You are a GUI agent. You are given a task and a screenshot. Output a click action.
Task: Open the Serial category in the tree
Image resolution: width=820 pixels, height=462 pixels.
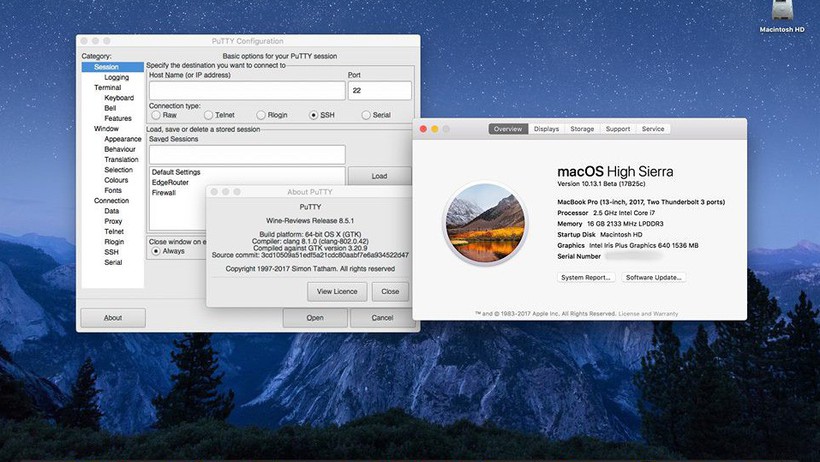click(113, 262)
